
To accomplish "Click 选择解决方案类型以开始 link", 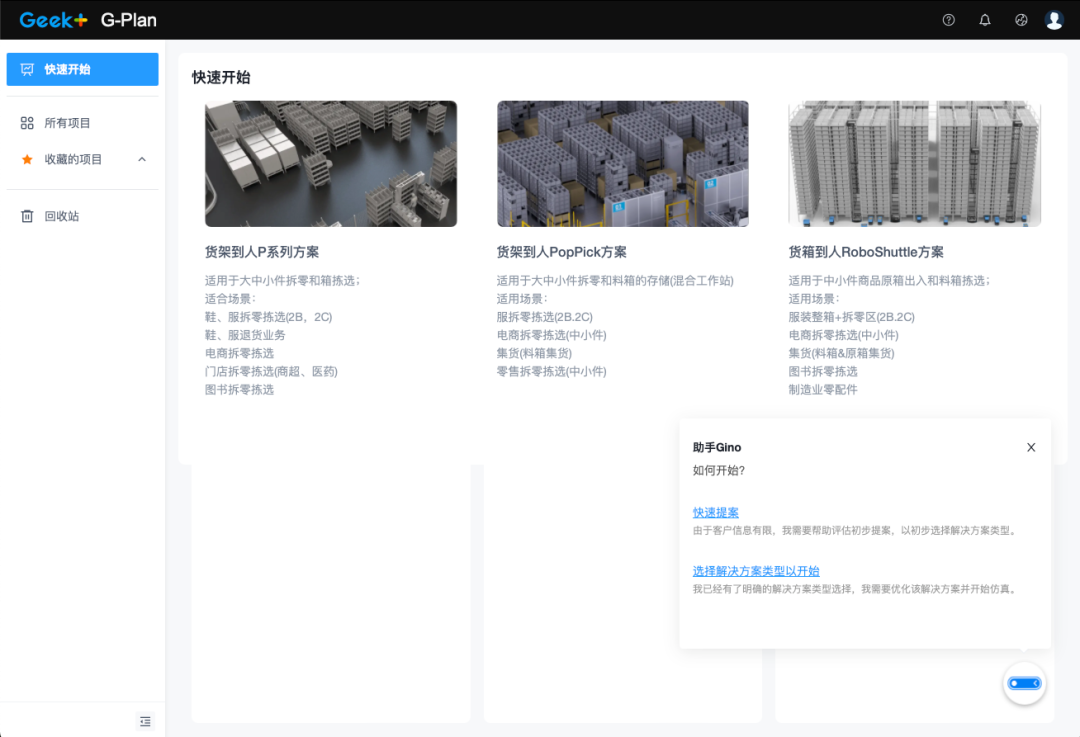I will [x=755, y=570].
